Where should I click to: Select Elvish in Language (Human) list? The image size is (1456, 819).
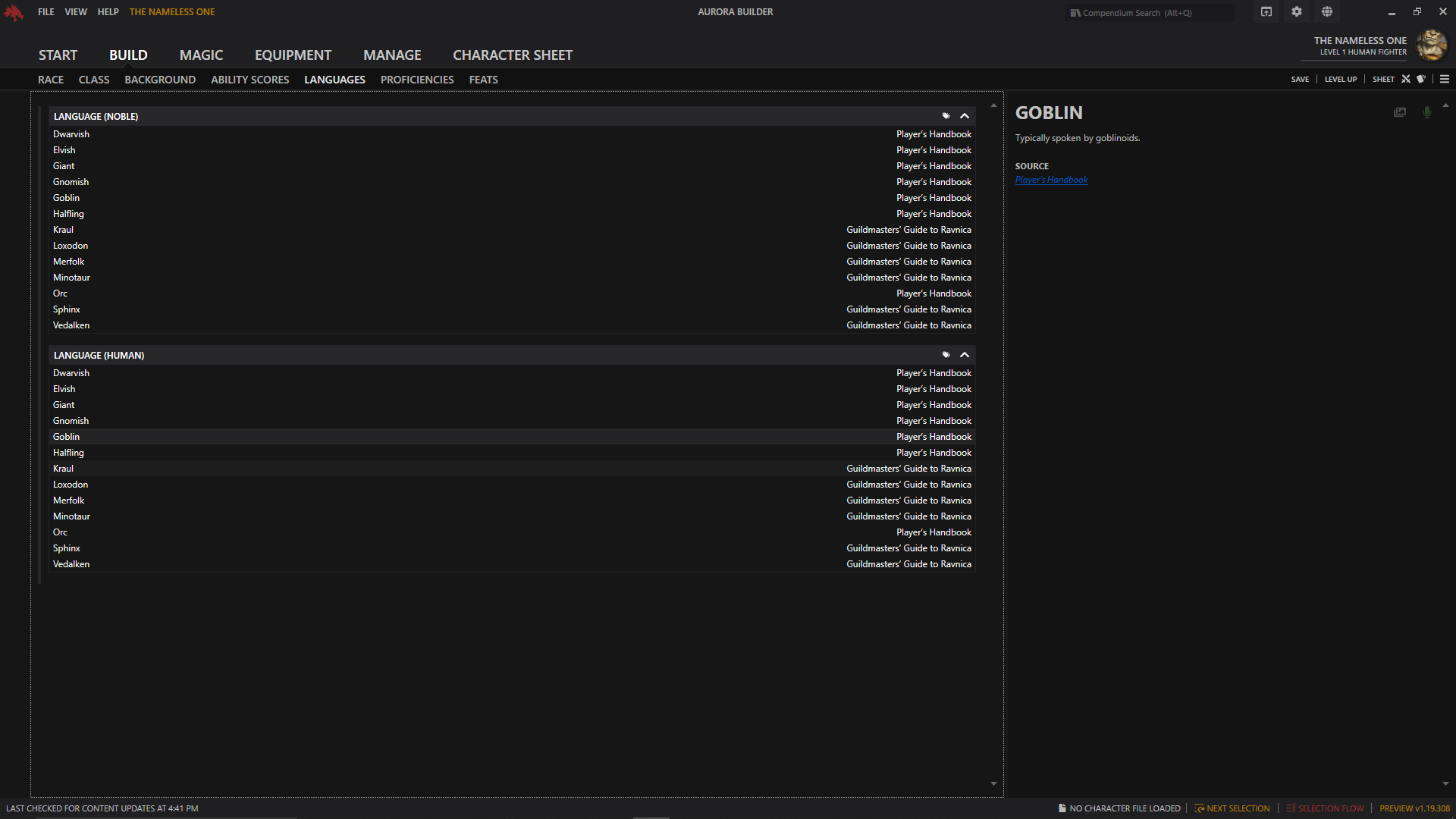pos(64,389)
